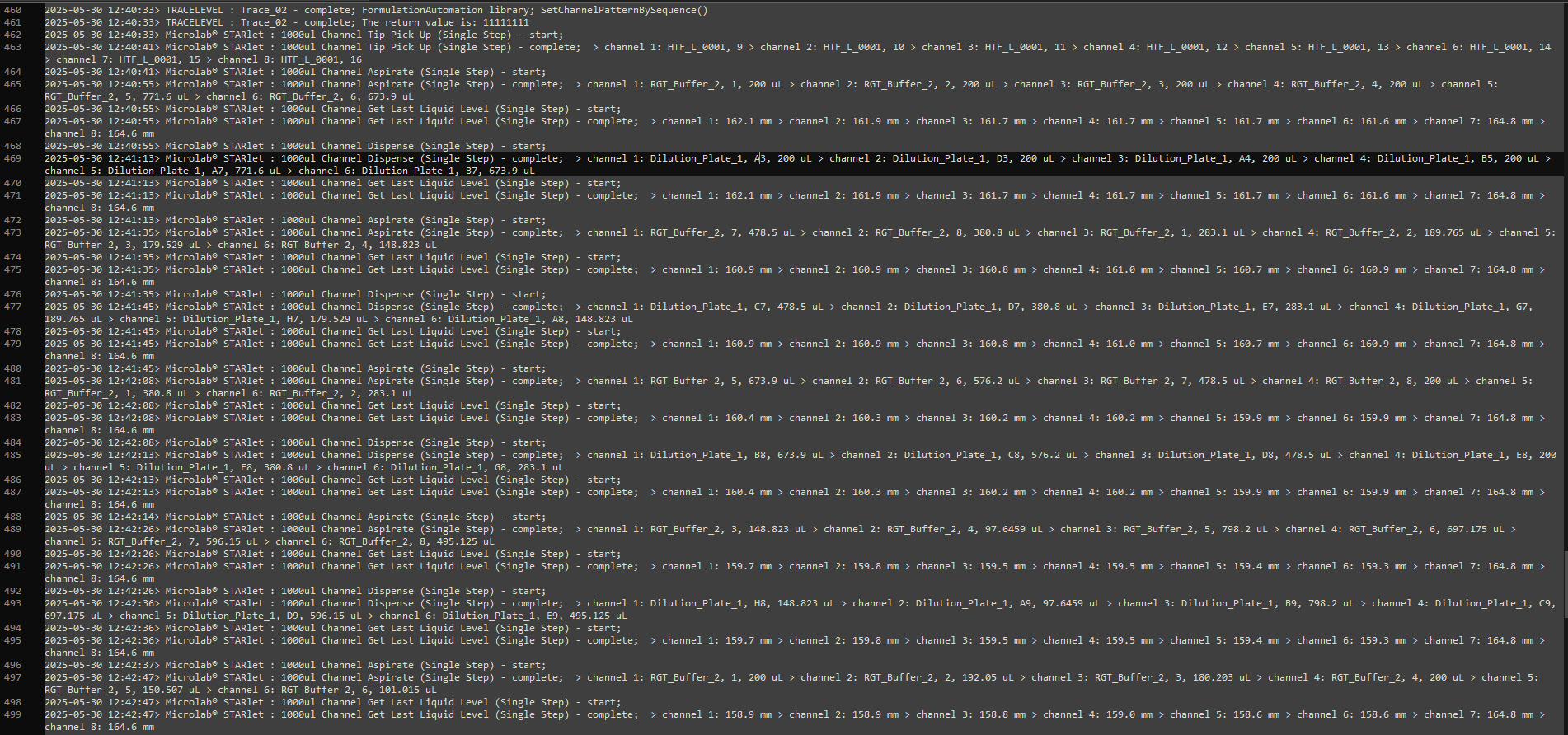Click line number 469 in the gutter
1568x735 pixels.
click(12, 158)
